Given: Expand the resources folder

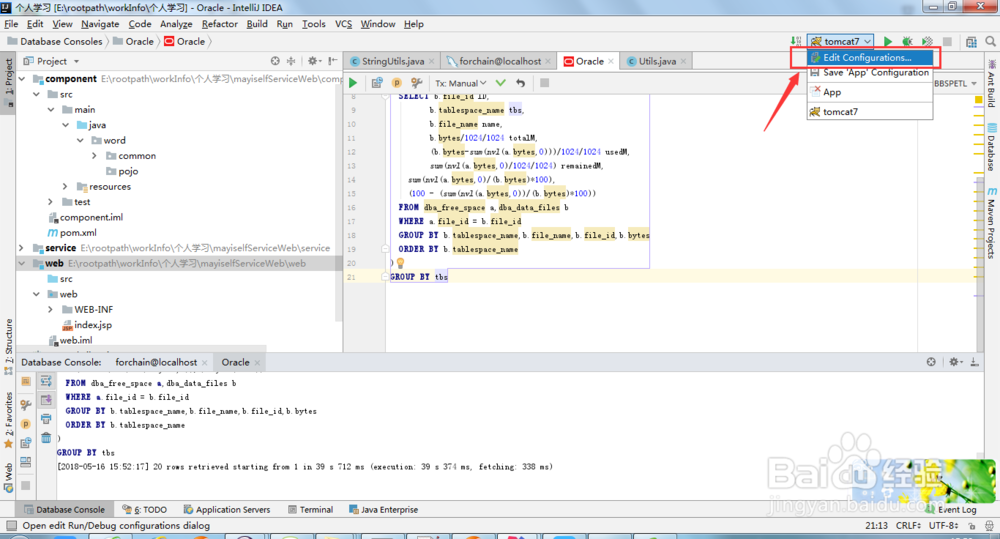Looking at the screenshot, I should [65, 186].
